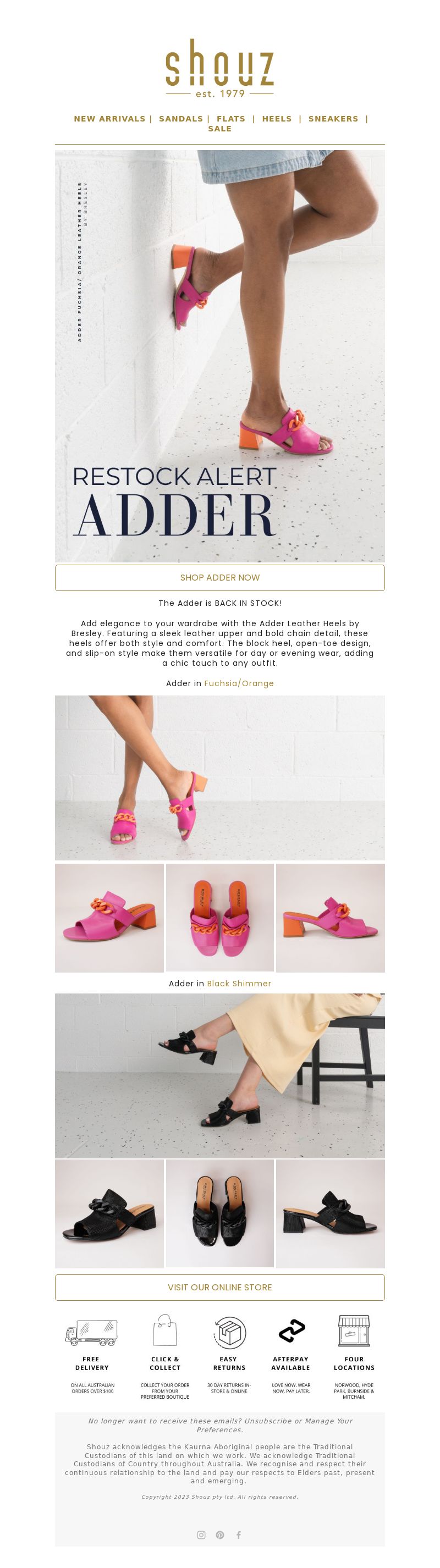Open the Fuchsia/Orange colour link
Viewport: 440px width, 1568px height.
pos(239,683)
